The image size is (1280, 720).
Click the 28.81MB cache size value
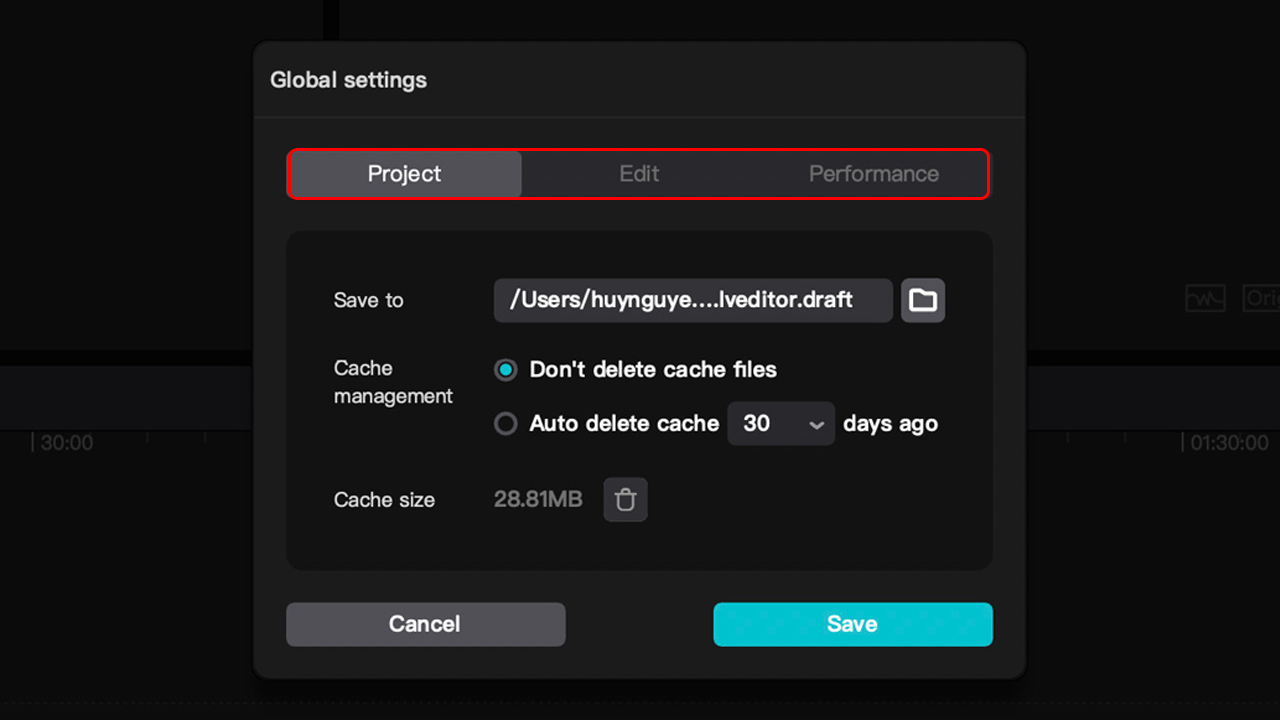[x=538, y=499]
